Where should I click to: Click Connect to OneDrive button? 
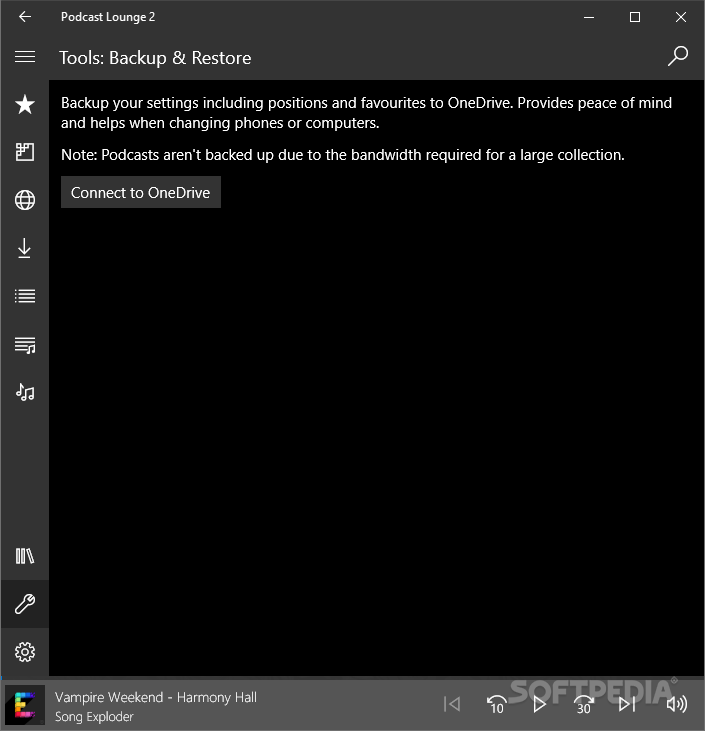(x=141, y=192)
